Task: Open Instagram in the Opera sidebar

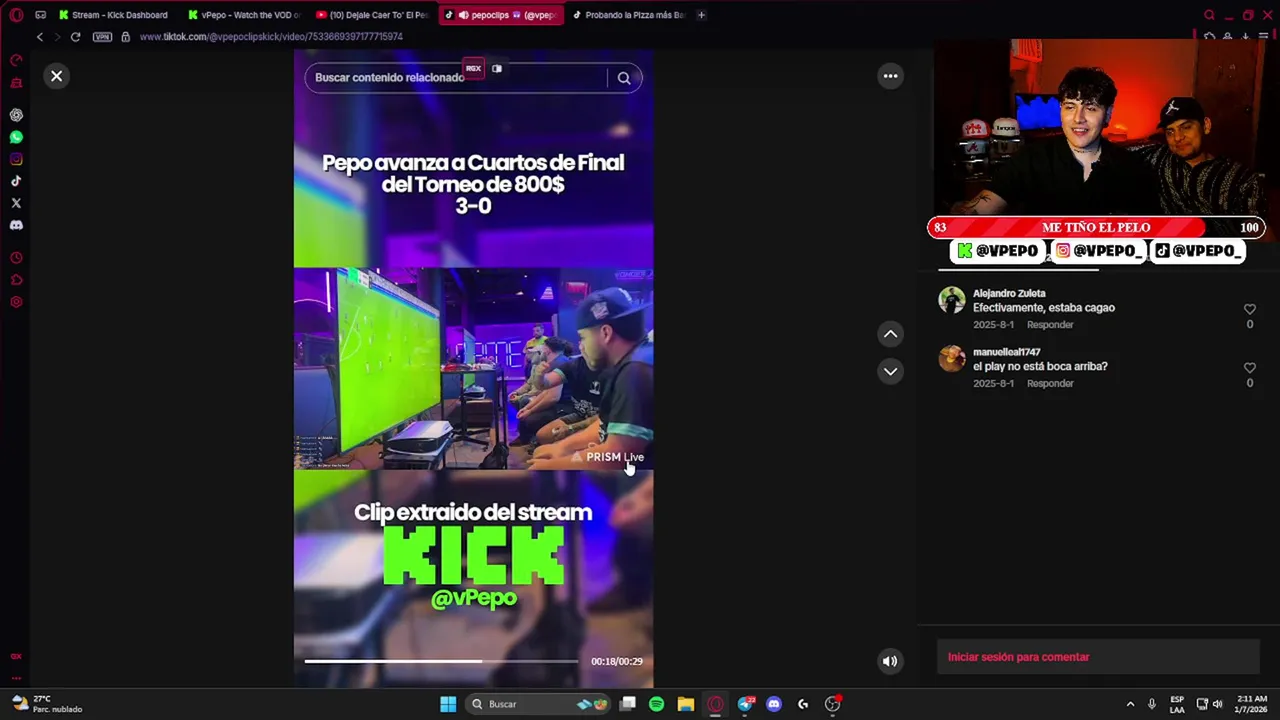Action: click(16, 159)
